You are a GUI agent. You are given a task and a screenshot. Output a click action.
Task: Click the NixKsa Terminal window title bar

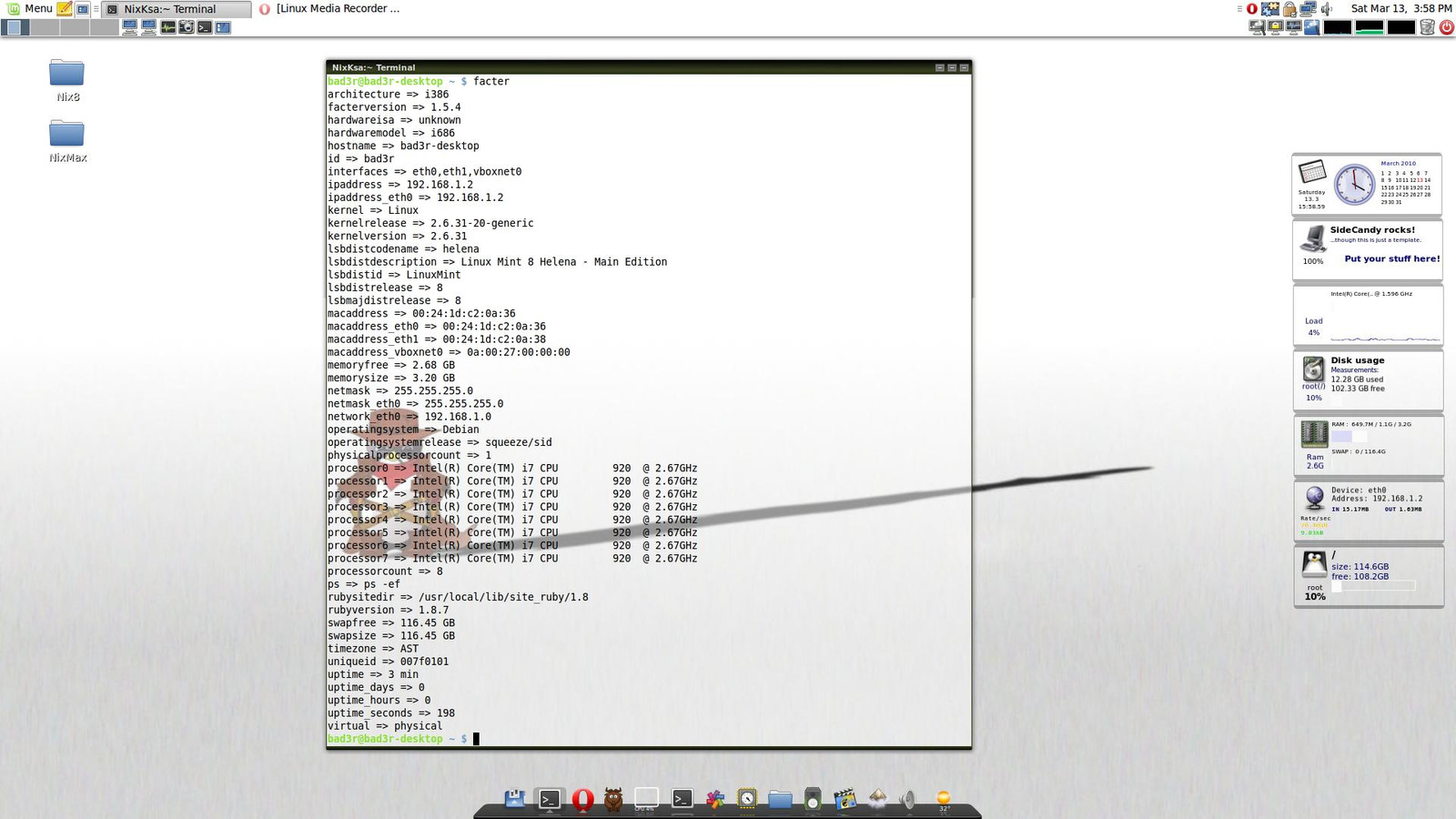[x=649, y=67]
